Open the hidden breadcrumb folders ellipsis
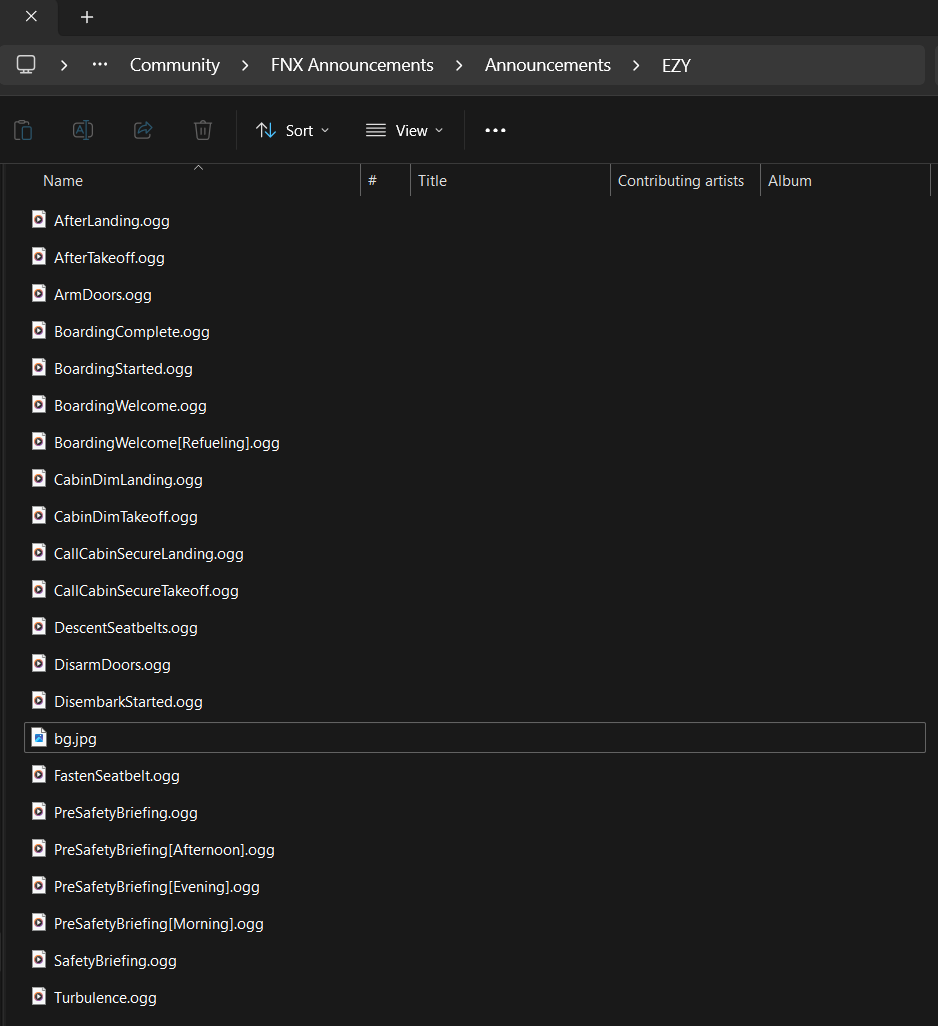Screen dimensions: 938x1026 100,64
